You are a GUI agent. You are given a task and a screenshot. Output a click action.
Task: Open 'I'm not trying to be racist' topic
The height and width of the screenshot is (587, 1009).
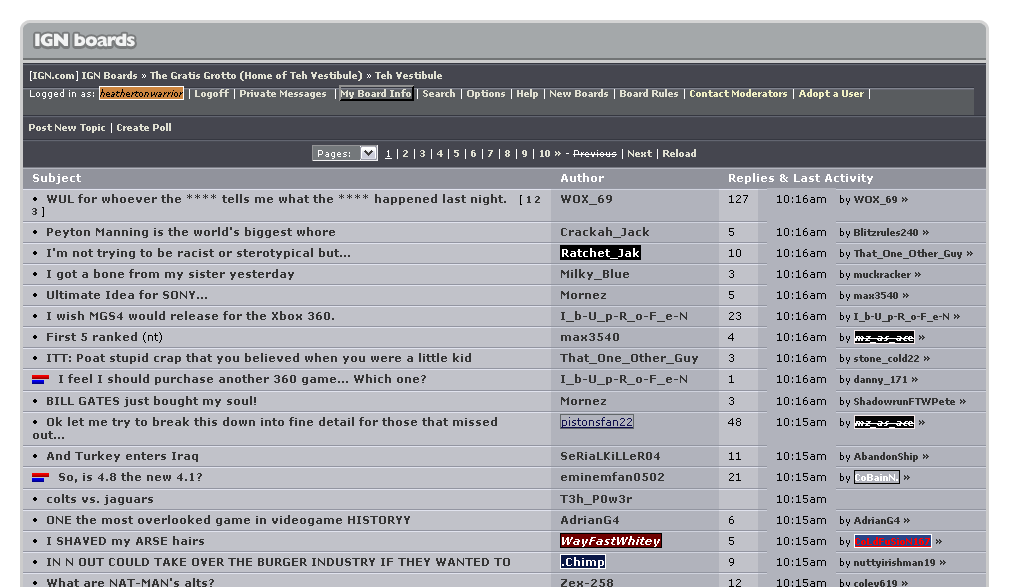(x=199, y=253)
